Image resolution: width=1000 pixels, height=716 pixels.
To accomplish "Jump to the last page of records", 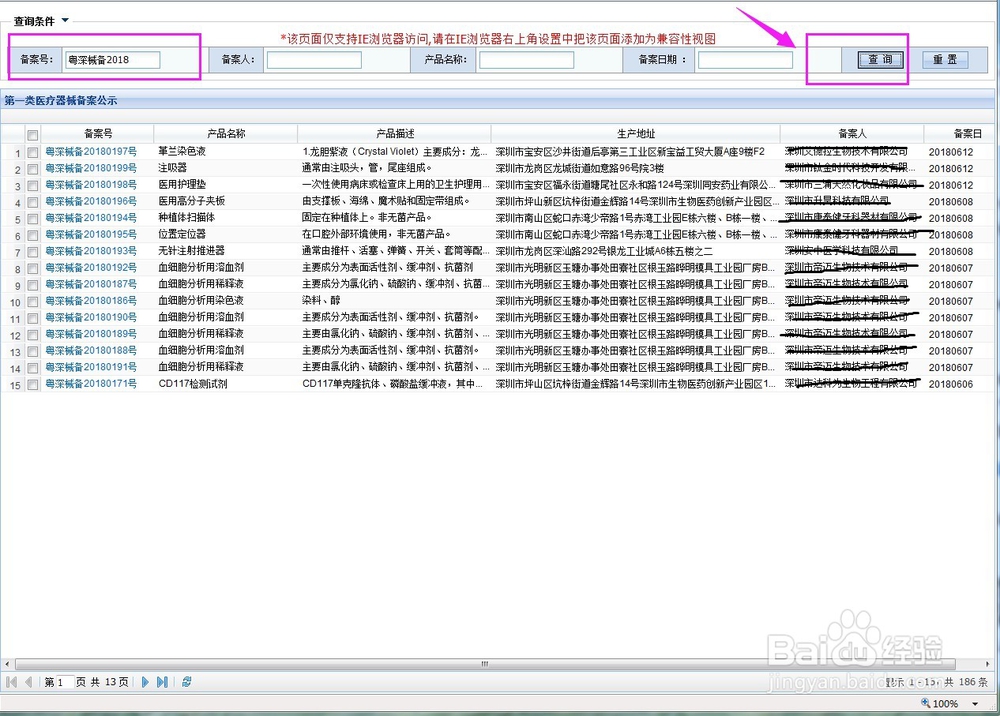I will [x=163, y=681].
